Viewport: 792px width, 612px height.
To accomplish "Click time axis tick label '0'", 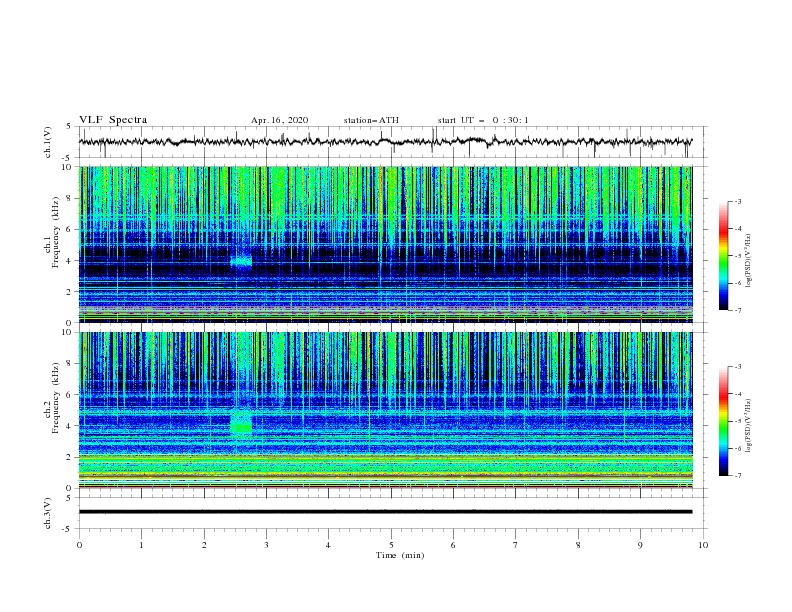I will [79, 545].
